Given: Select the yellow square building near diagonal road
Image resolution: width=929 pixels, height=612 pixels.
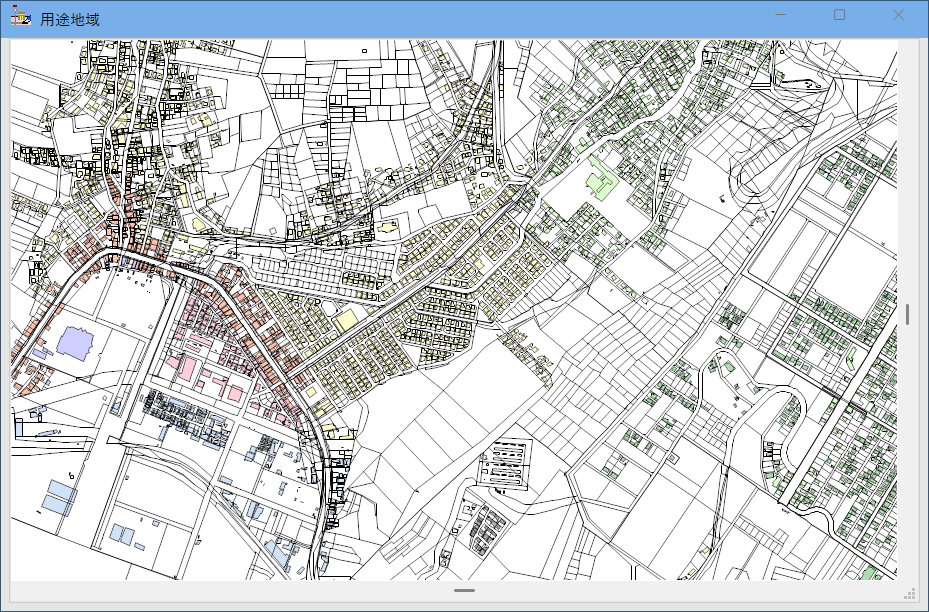Looking at the screenshot, I should point(346,321).
